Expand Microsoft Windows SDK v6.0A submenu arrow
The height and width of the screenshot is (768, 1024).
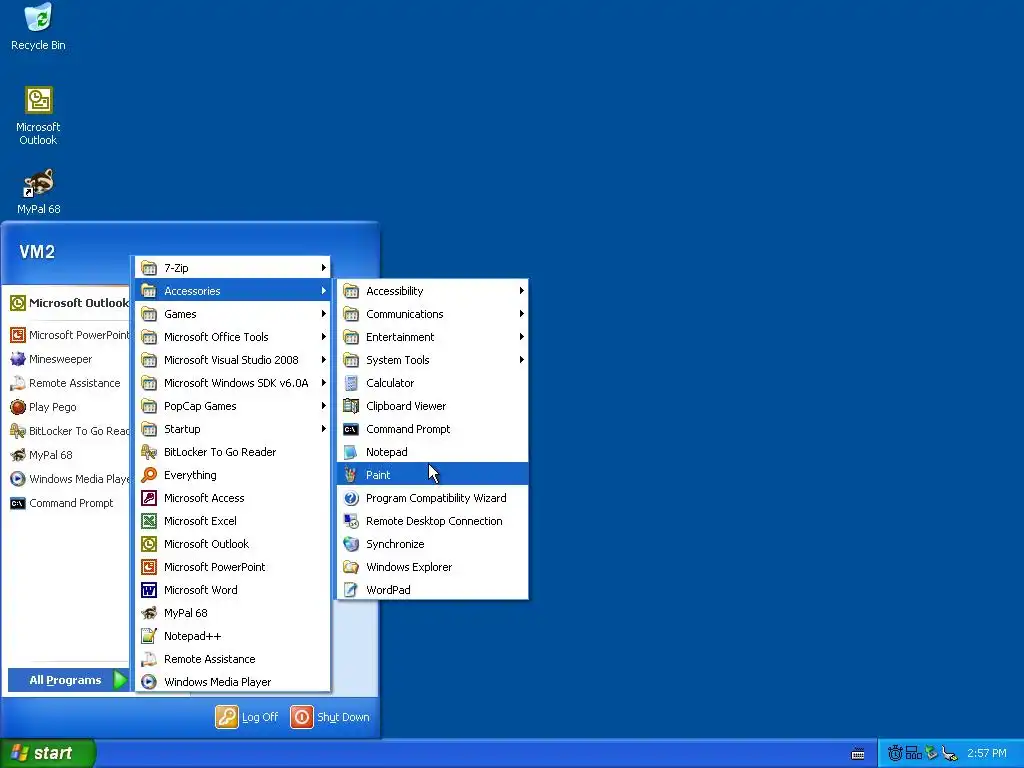[x=323, y=383]
